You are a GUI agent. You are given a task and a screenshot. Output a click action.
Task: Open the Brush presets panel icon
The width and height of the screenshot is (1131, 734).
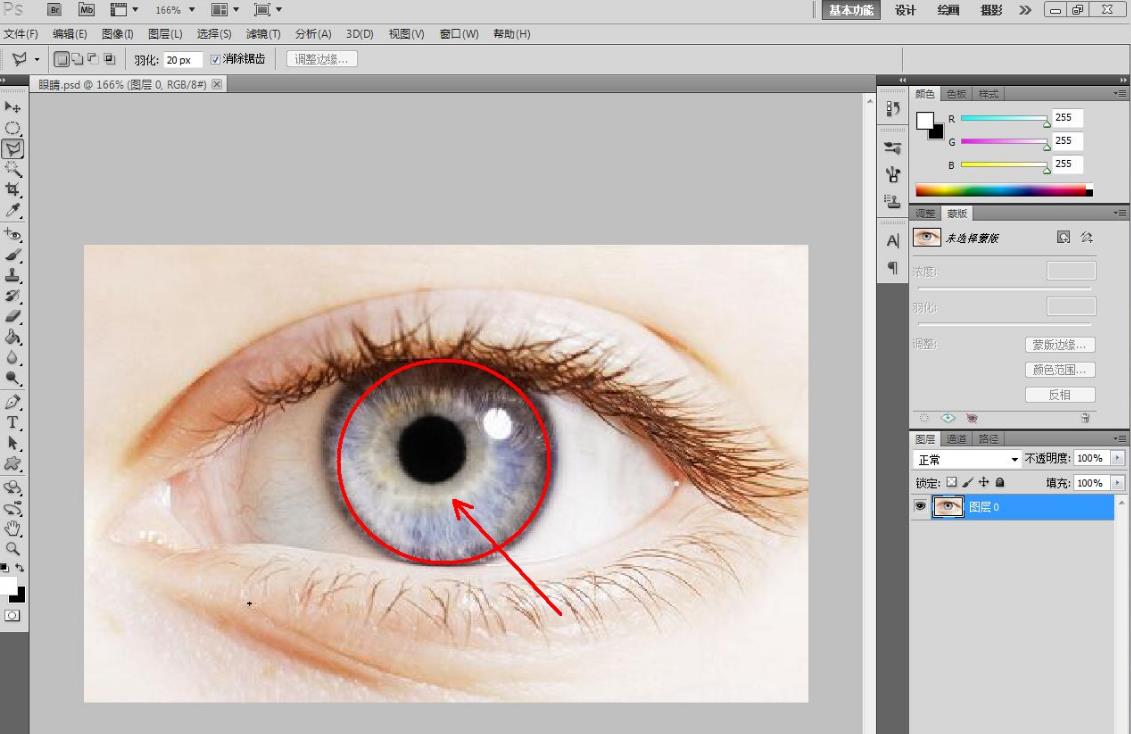pos(893,147)
